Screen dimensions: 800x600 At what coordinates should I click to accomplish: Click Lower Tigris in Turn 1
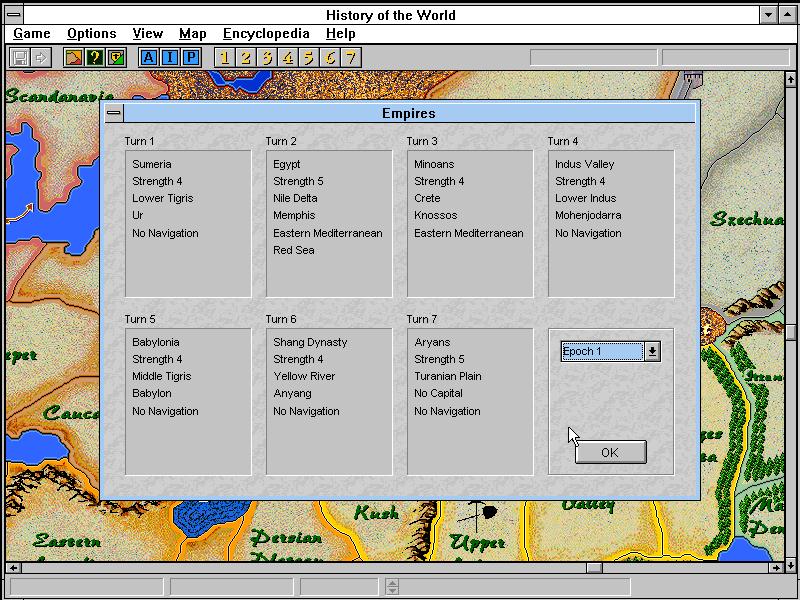(163, 198)
